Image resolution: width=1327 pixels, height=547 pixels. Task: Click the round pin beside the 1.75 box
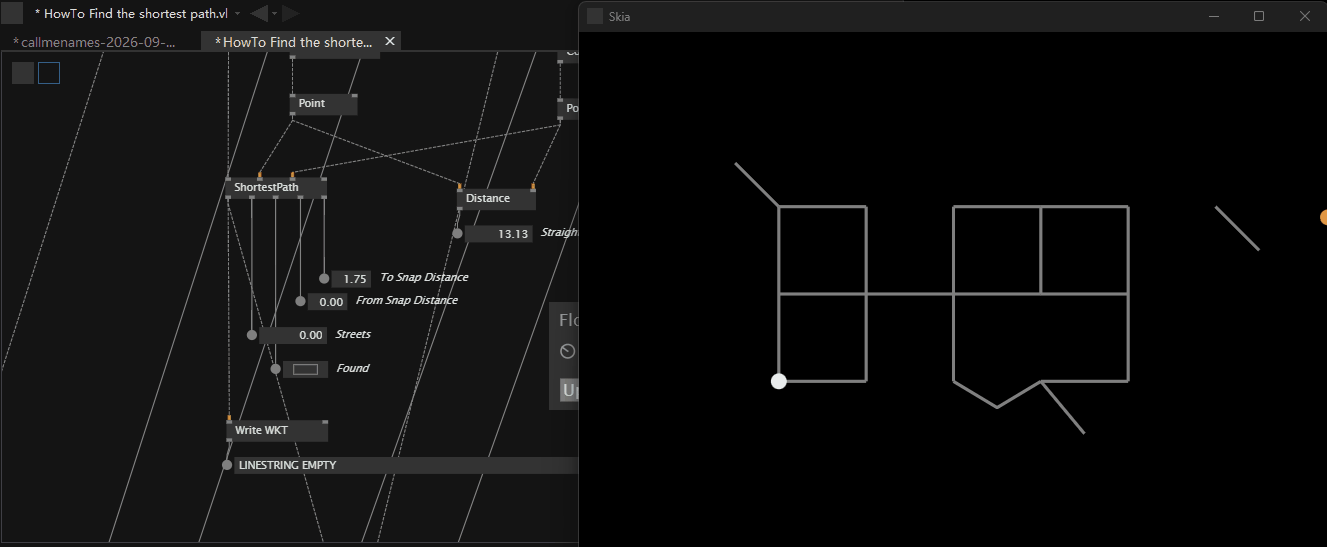point(324,279)
